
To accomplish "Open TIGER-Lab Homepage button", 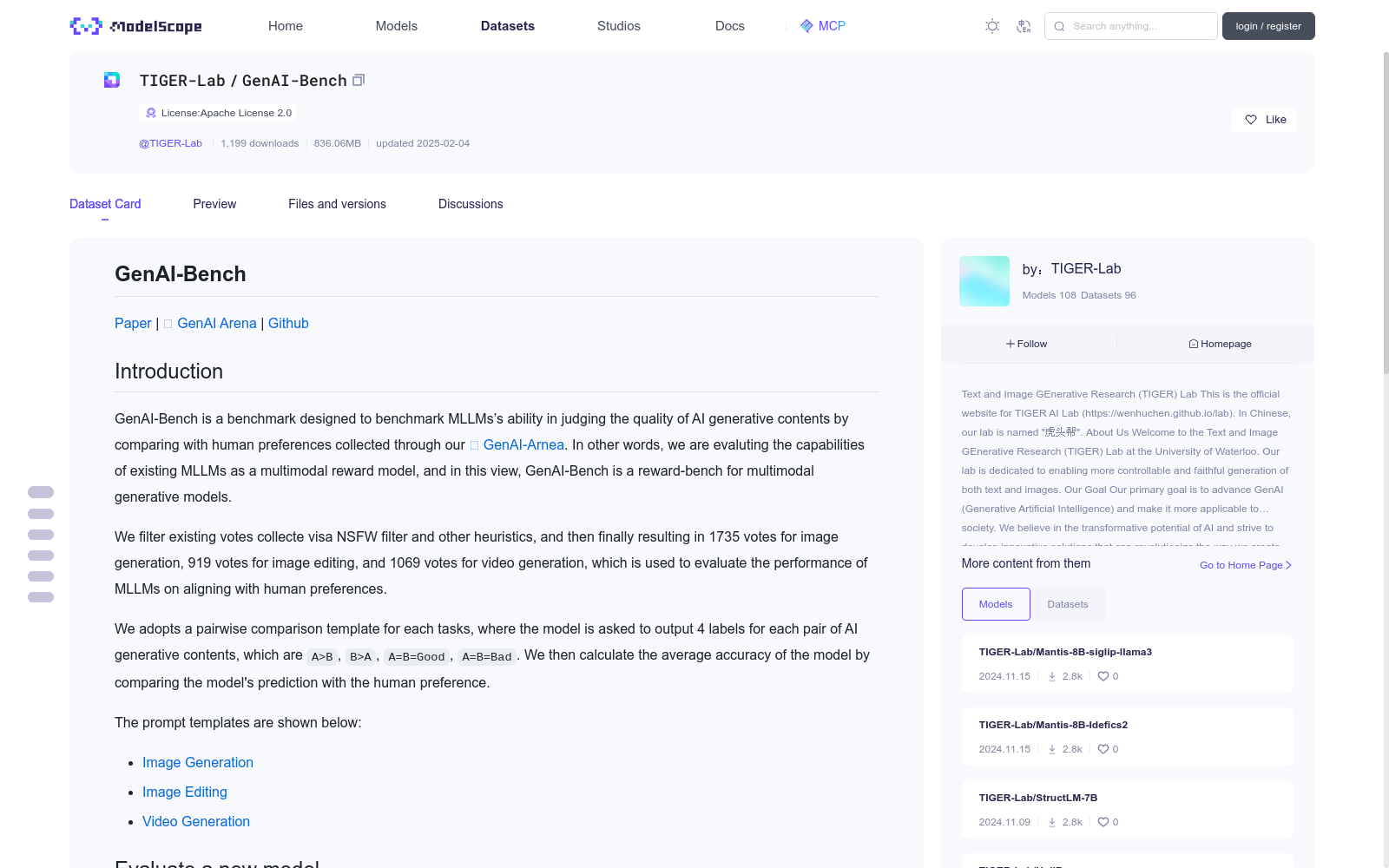I will coord(1220,344).
